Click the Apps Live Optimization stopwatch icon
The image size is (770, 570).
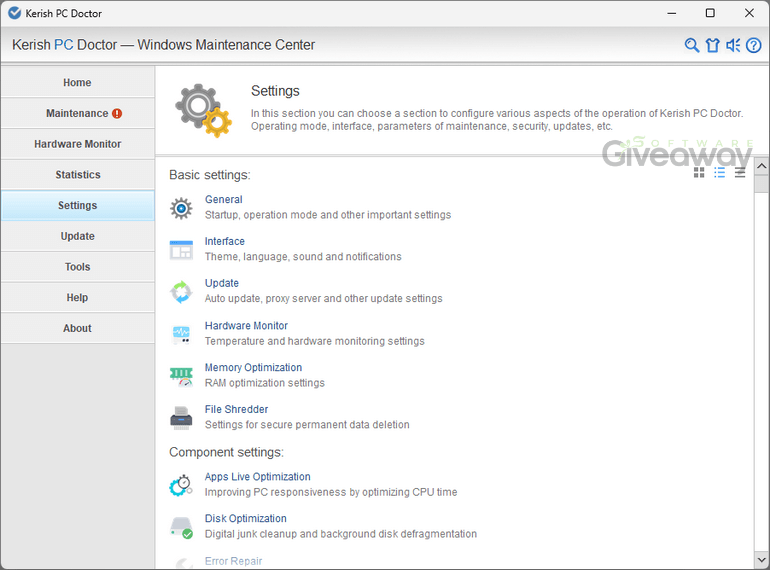[181, 486]
